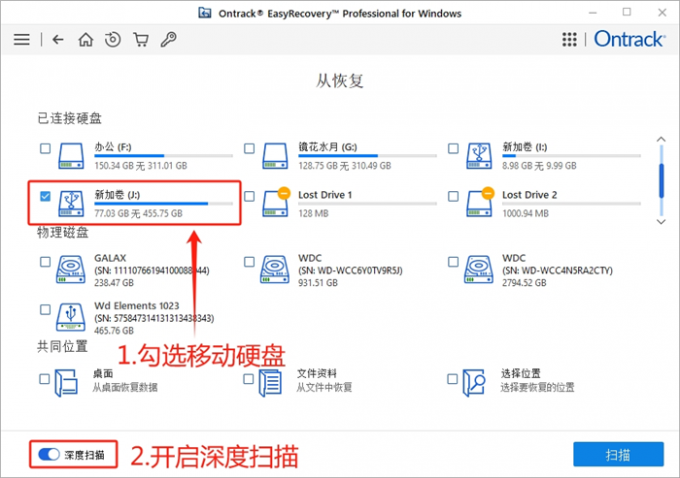The image size is (680, 478).
Task: Click the 新加卷 (I:) USB drive icon
Action: tap(479, 156)
